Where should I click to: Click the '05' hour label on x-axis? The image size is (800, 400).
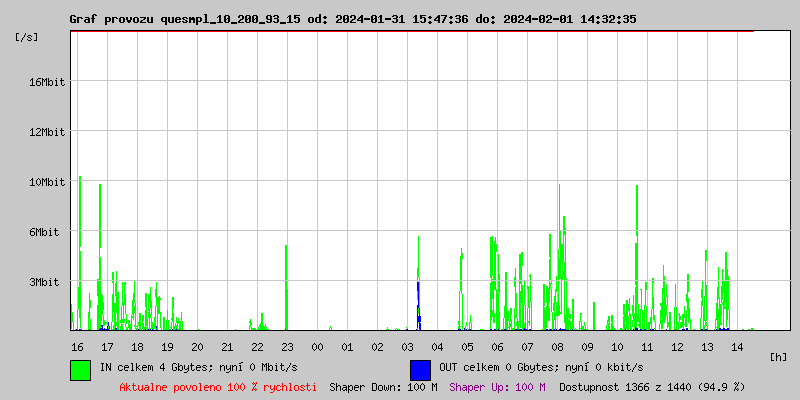[467, 346]
